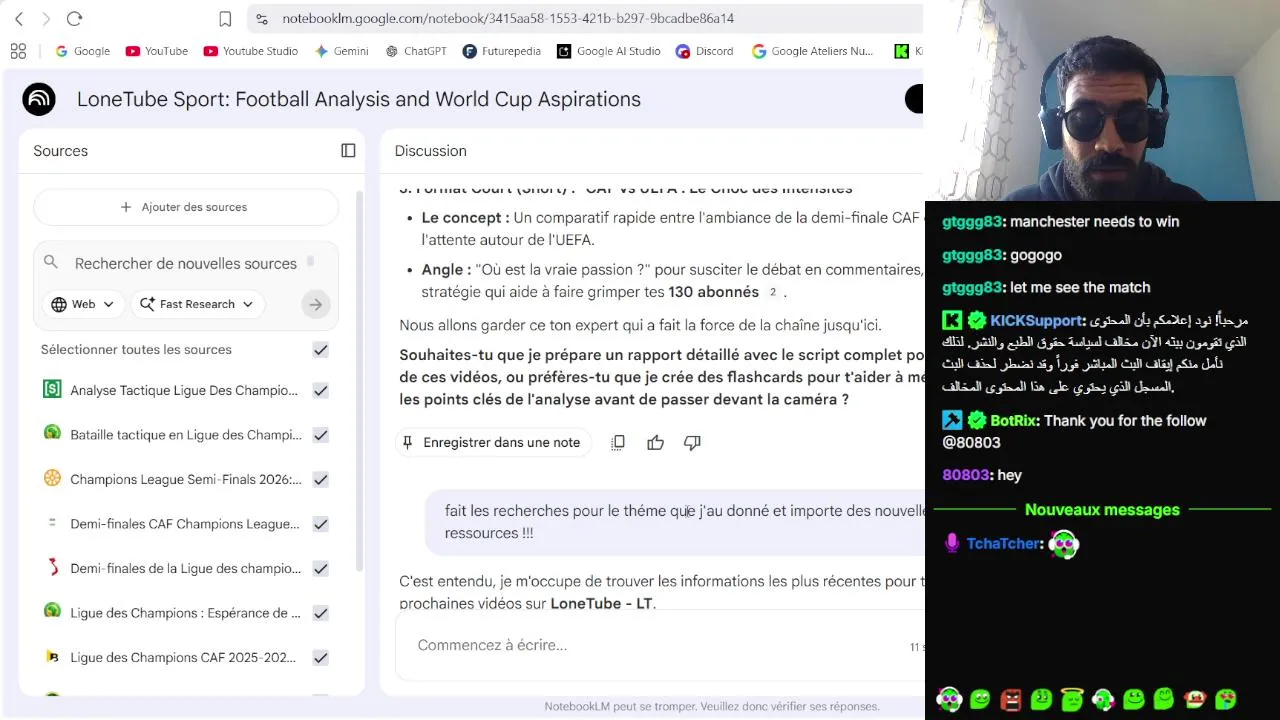Uncheck the Ligue des Champions : Espérance de ... source
Image resolution: width=1280 pixels, height=720 pixels.
coord(320,613)
